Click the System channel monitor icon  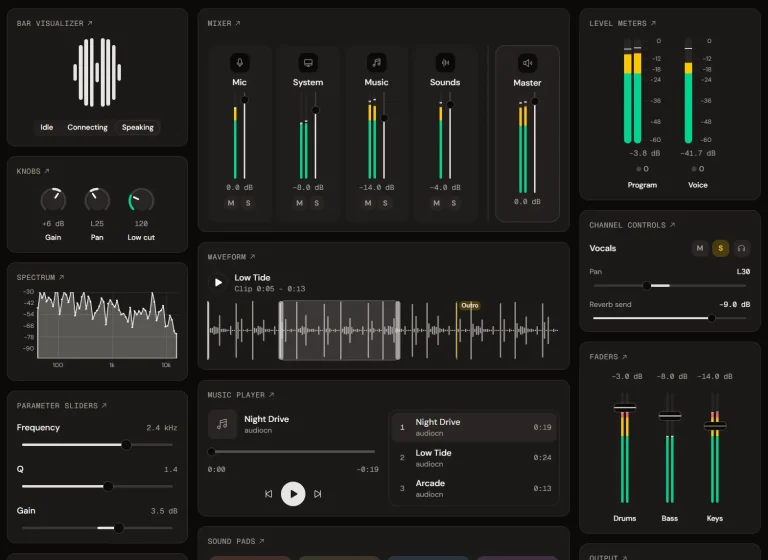tap(308, 63)
